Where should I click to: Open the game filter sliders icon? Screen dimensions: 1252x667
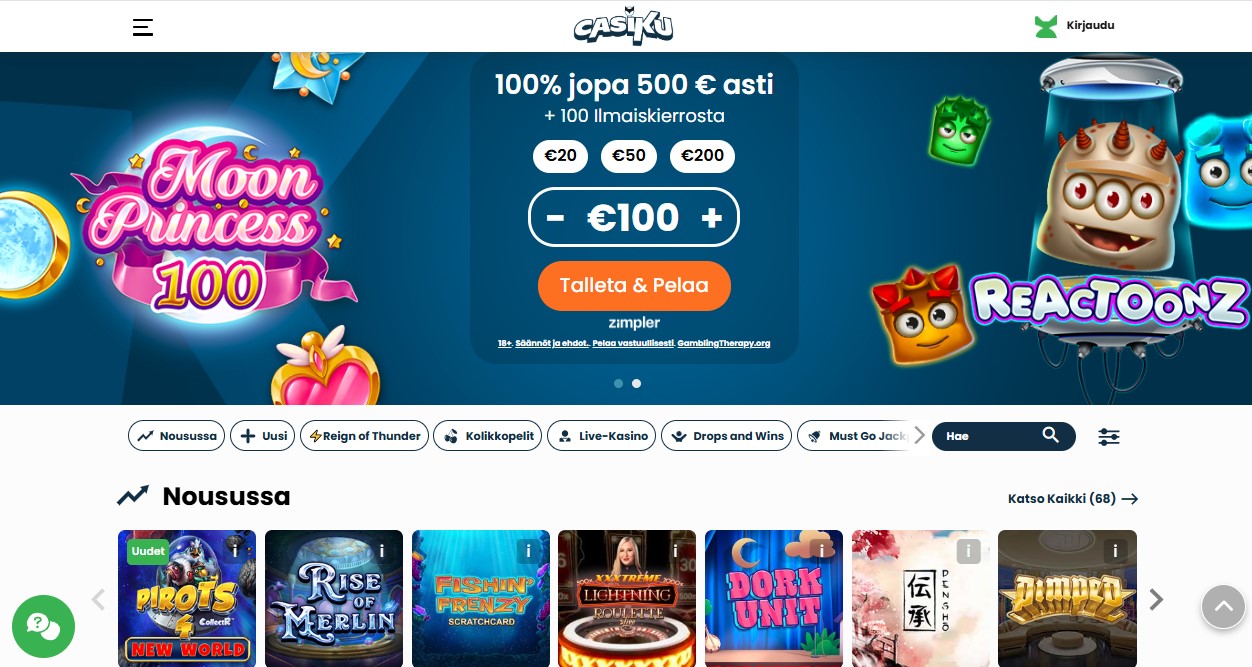tap(1109, 437)
